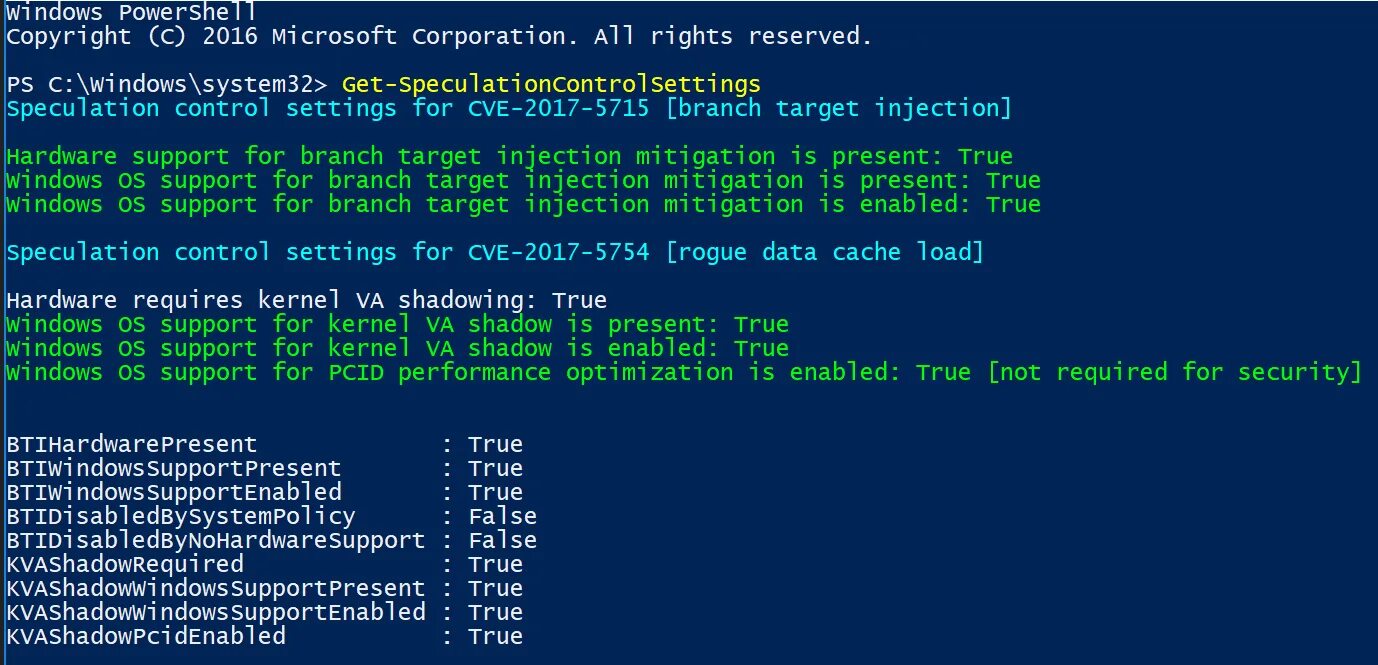
Task: Click the KVAShadowWindowsSupportPresent property row
Action: 264,588
